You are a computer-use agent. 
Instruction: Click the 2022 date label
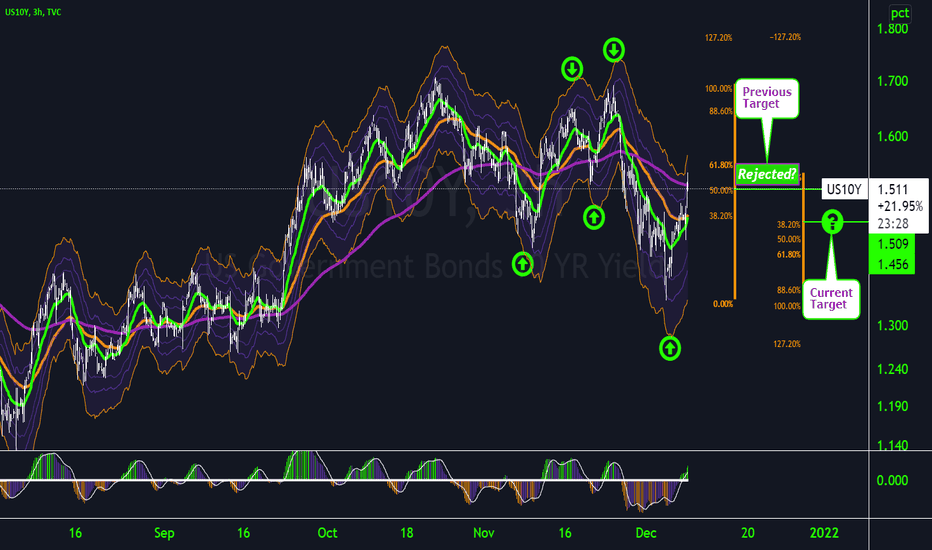pos(824,533)
